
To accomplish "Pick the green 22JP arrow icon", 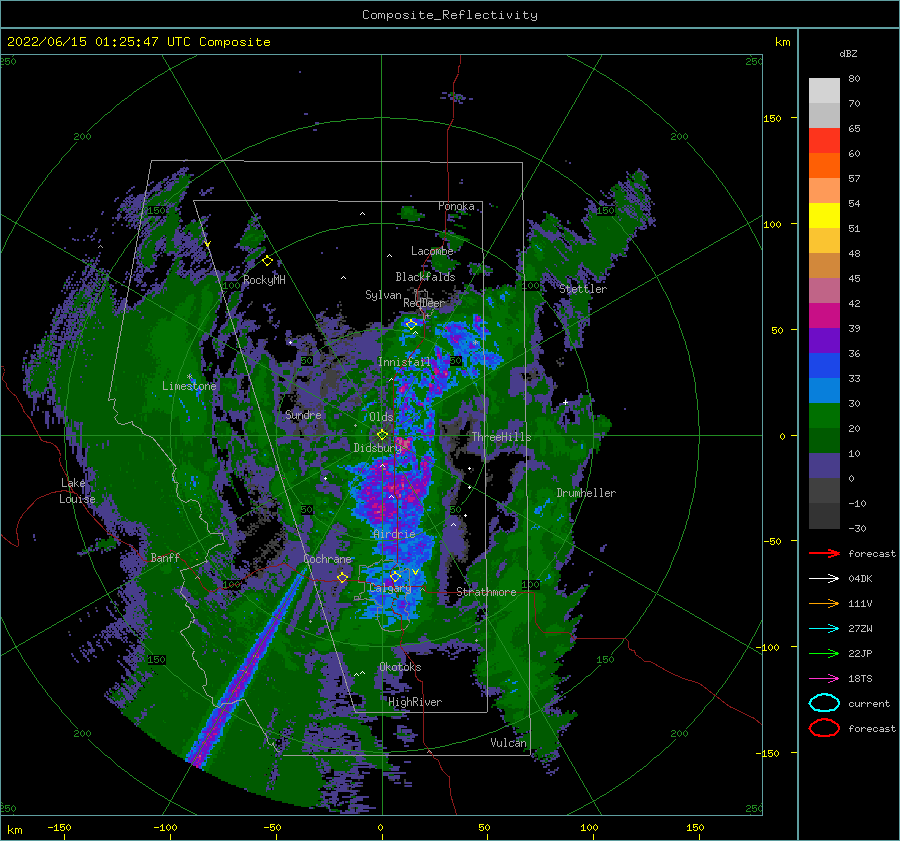I will coord(824,653).
